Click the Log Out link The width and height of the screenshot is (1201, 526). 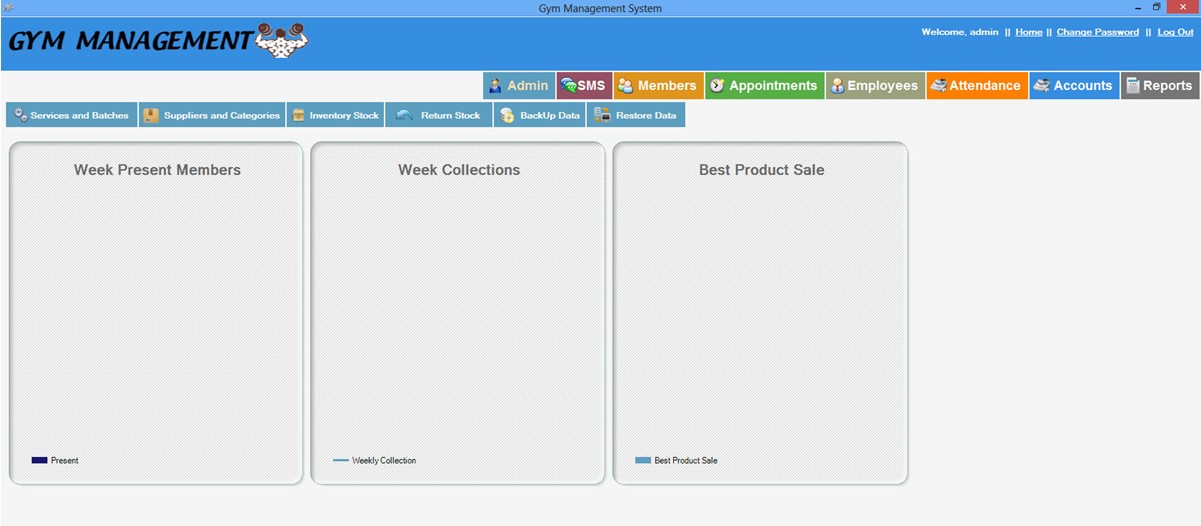[1175, 32]
